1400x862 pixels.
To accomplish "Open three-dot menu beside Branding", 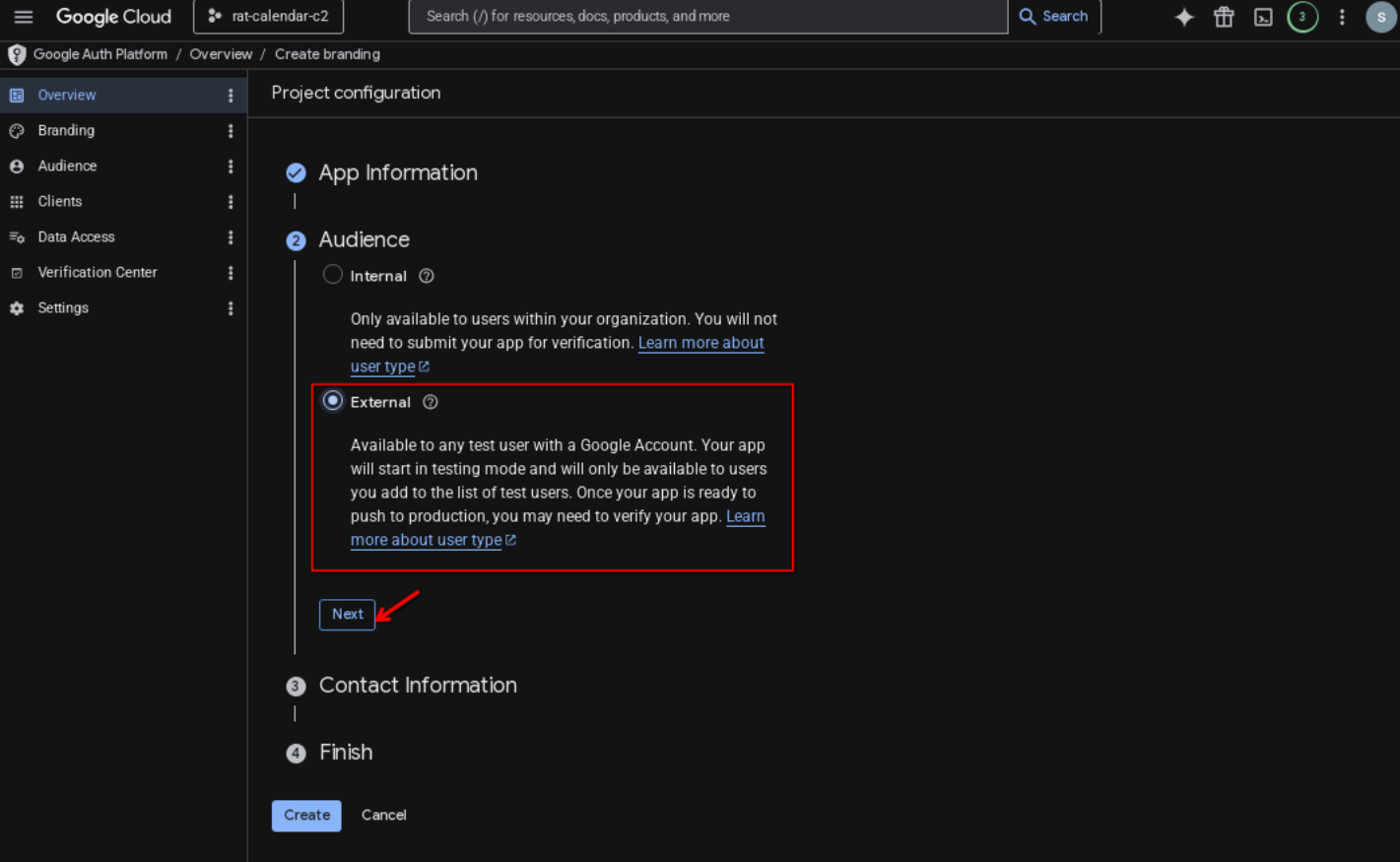I will 231,131.
